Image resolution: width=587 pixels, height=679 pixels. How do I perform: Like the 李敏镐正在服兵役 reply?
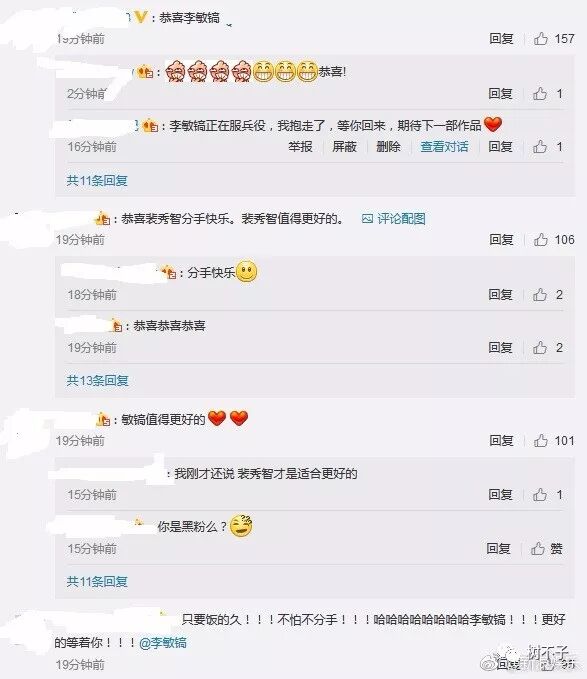(540, 147)
